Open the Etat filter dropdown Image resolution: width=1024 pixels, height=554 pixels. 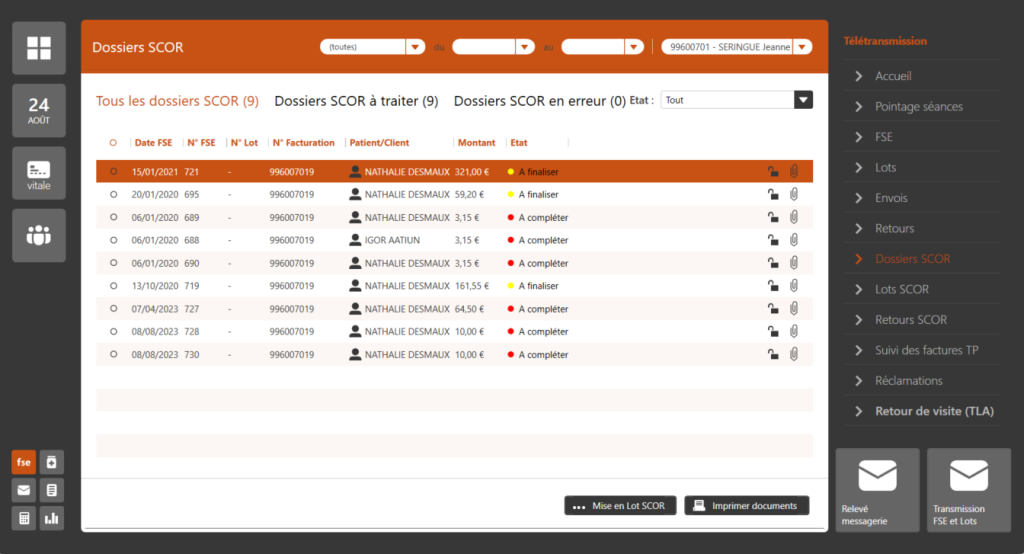(x=803, y=100)
